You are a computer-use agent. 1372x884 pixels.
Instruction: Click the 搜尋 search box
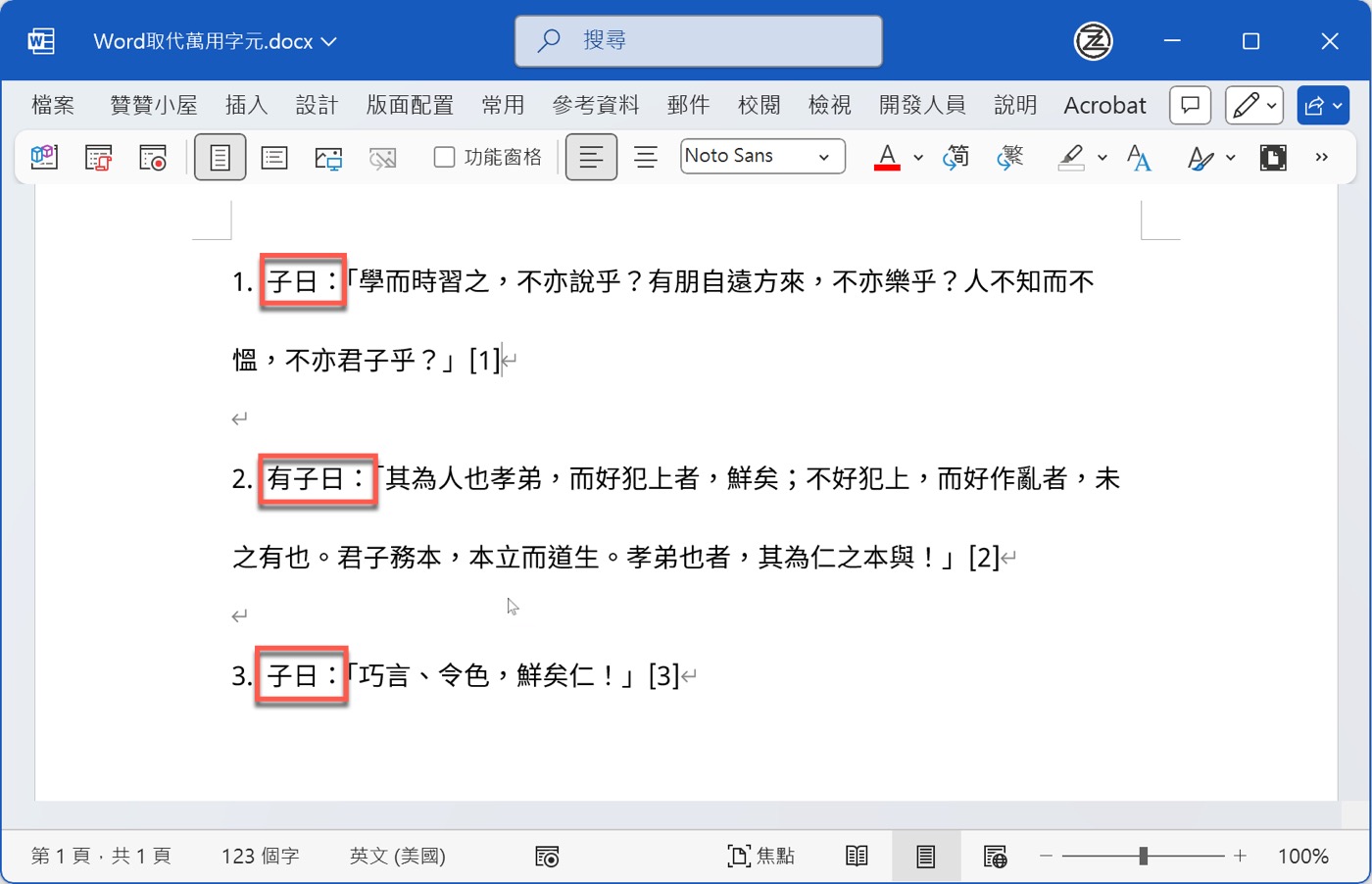pyautogui.click(x=699, y=41)
